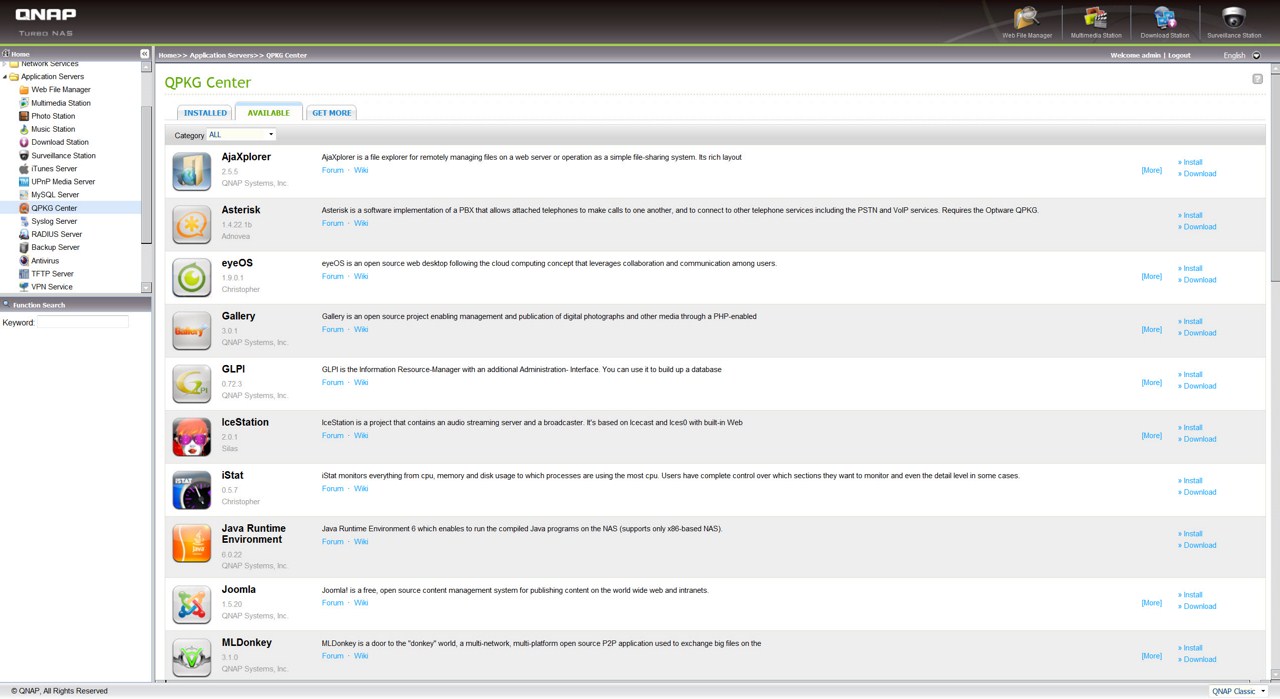Open Surveillance Station from the top header
This screenshot has width=1280, height=699.
1234,22
